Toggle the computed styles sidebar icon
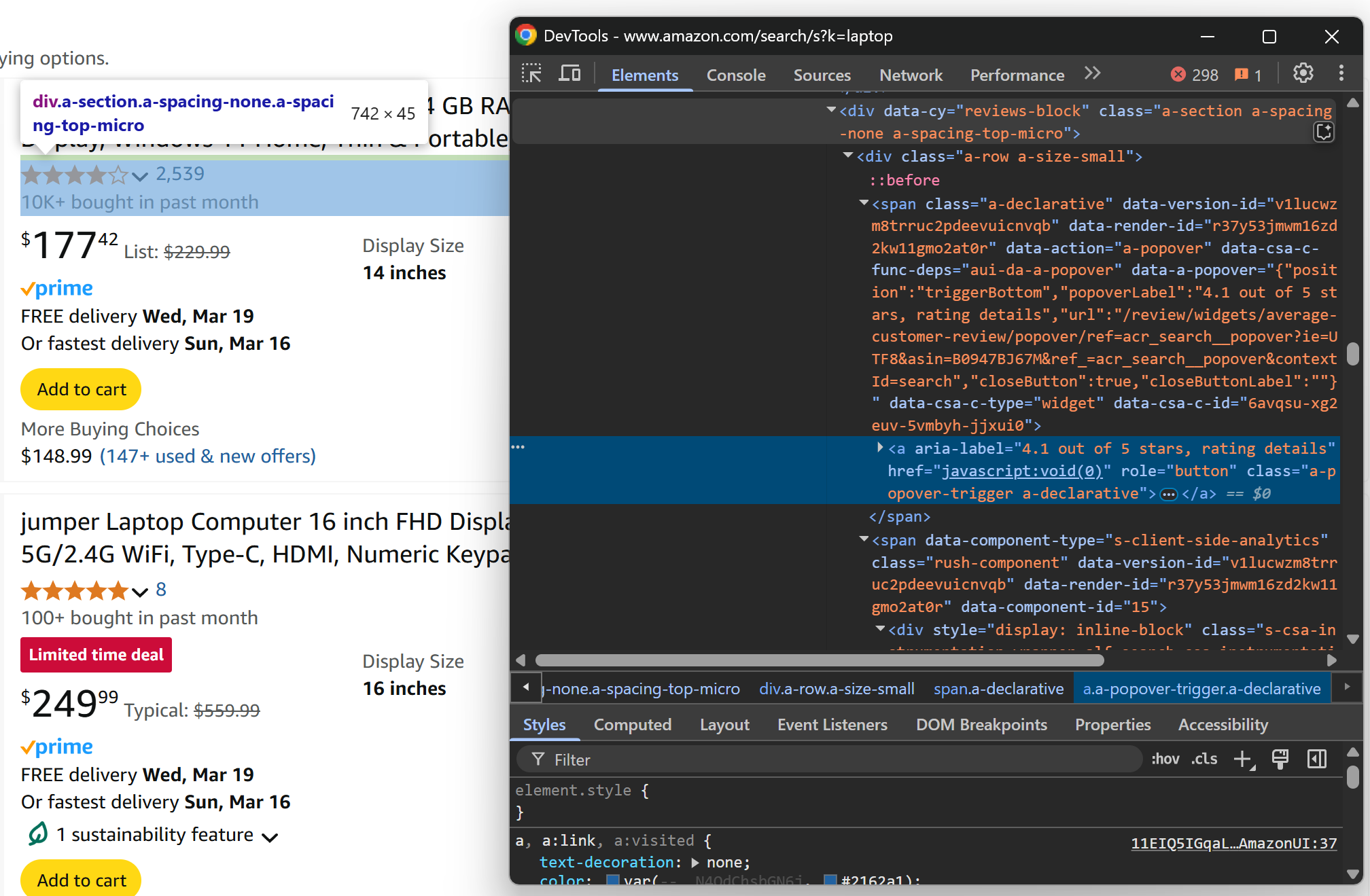The height and width of the screenshot is (896, 1370). (1317, 759)
